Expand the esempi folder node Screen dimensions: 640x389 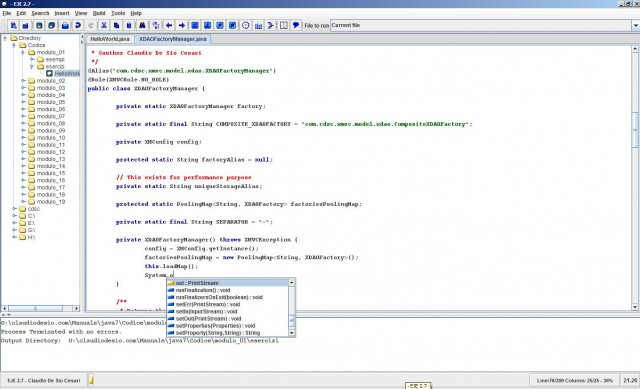click(x=32, y=60)
